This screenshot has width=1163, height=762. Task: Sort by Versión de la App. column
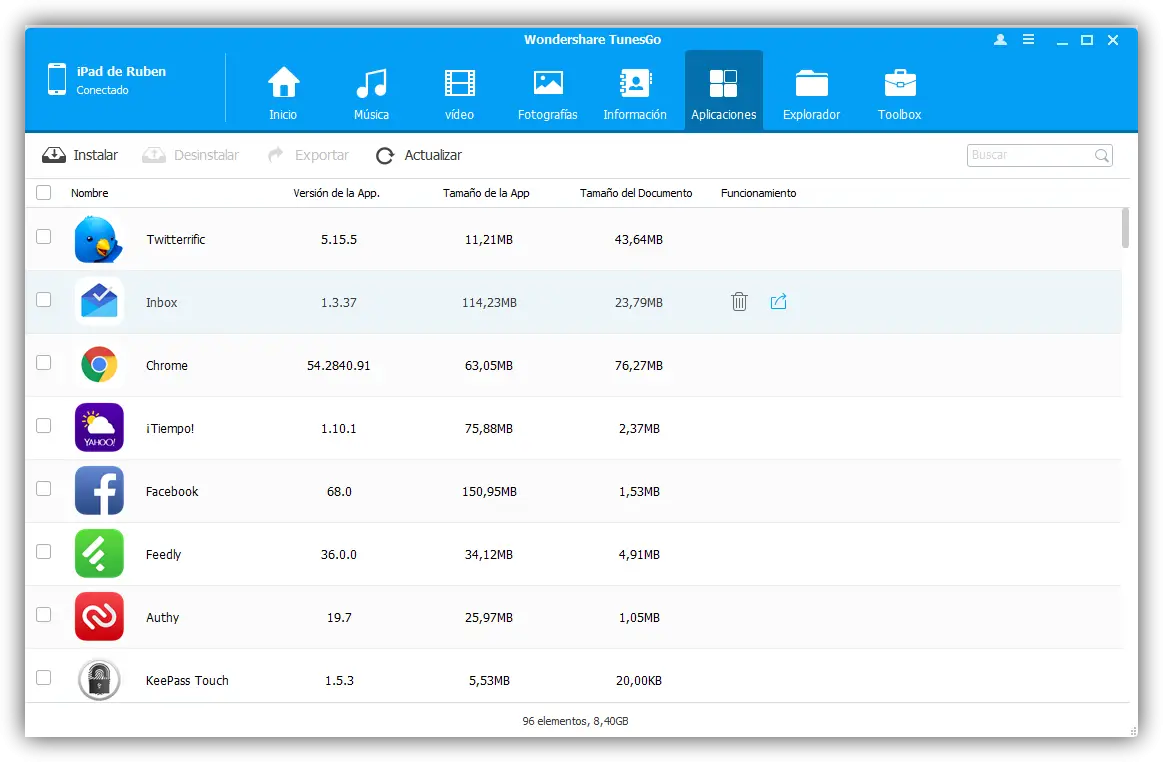[x=336, y=193]
